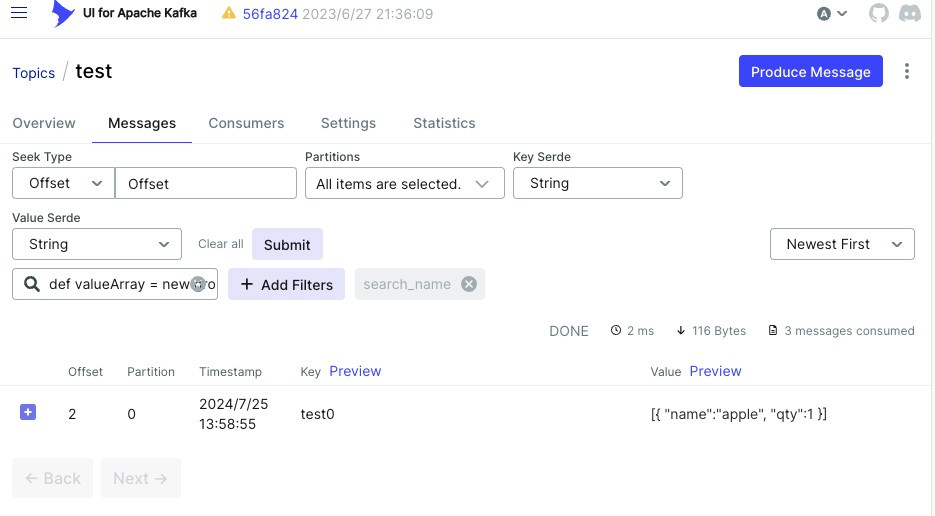Switch to the Consumers tab
Image resolution: width=935 pixels, height=516 pixels.
[x=246, y=123]
